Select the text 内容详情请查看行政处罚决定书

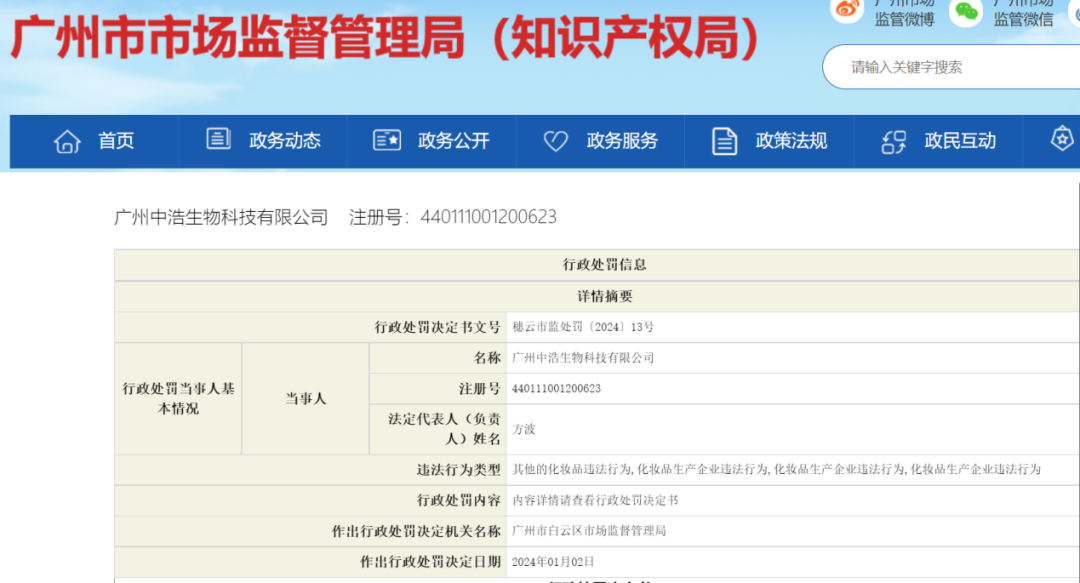pyautogui.click(x=595, y=500)
